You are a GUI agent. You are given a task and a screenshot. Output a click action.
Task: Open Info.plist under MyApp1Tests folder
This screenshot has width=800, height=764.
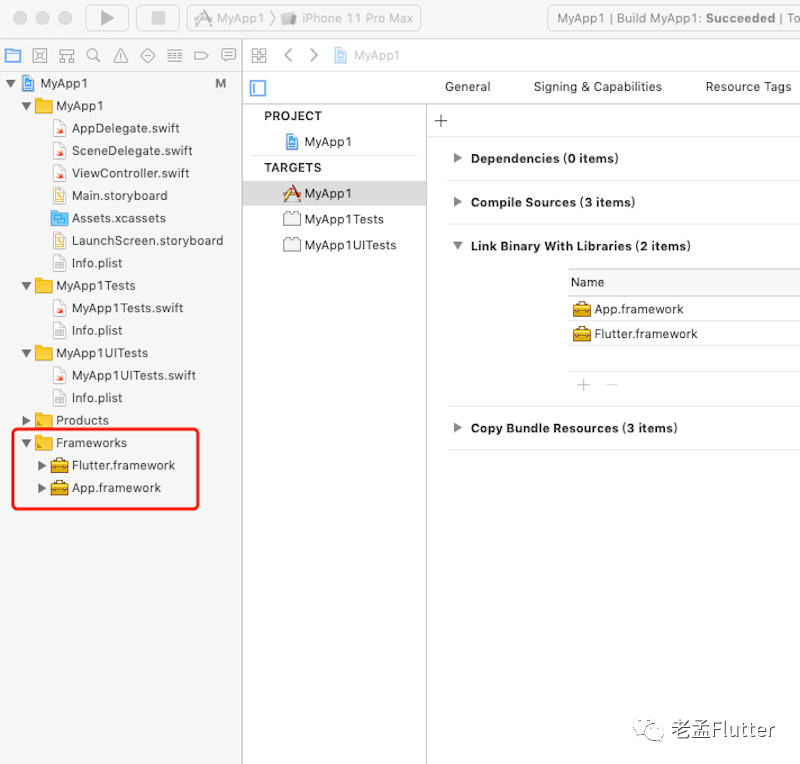coord(88,330)
